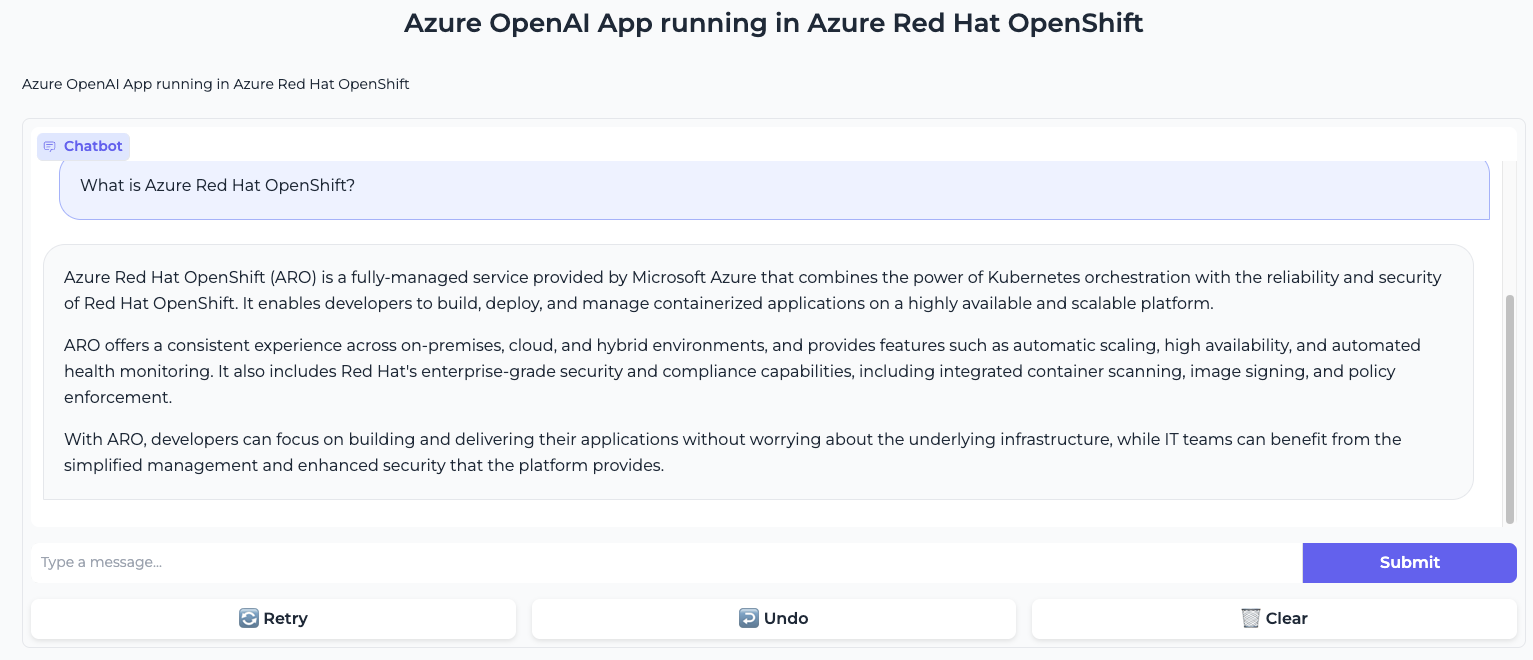
Task: Click the Chatbot speech bubble icon
Action: (49, 146)
